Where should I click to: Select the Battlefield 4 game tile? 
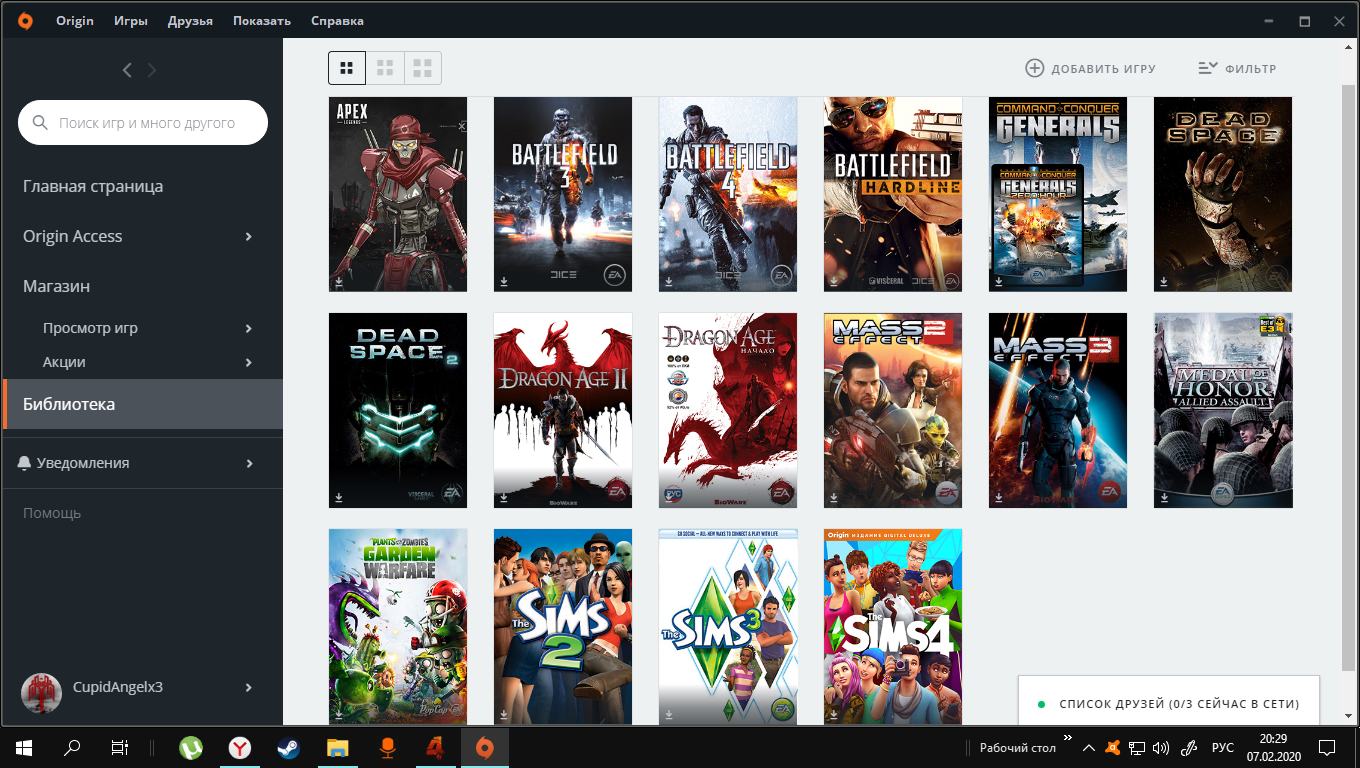[728, 194]
